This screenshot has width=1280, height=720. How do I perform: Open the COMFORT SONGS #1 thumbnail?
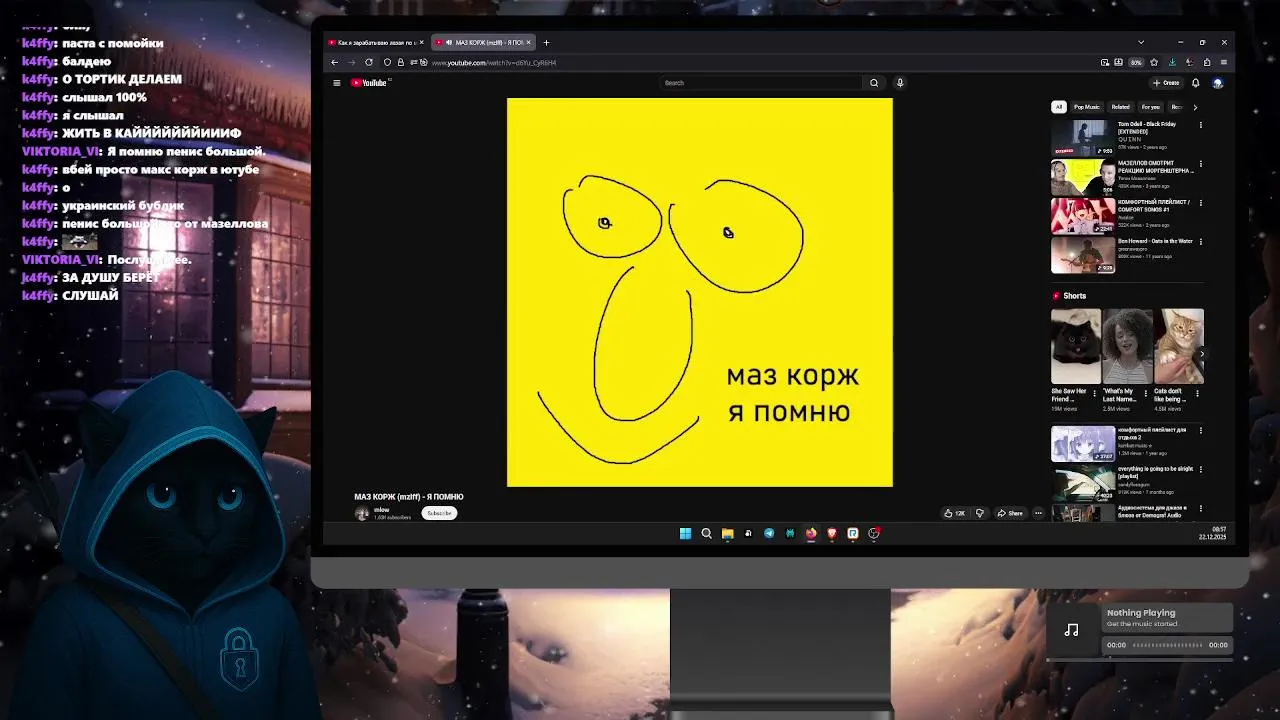(x=1082, y=215)
